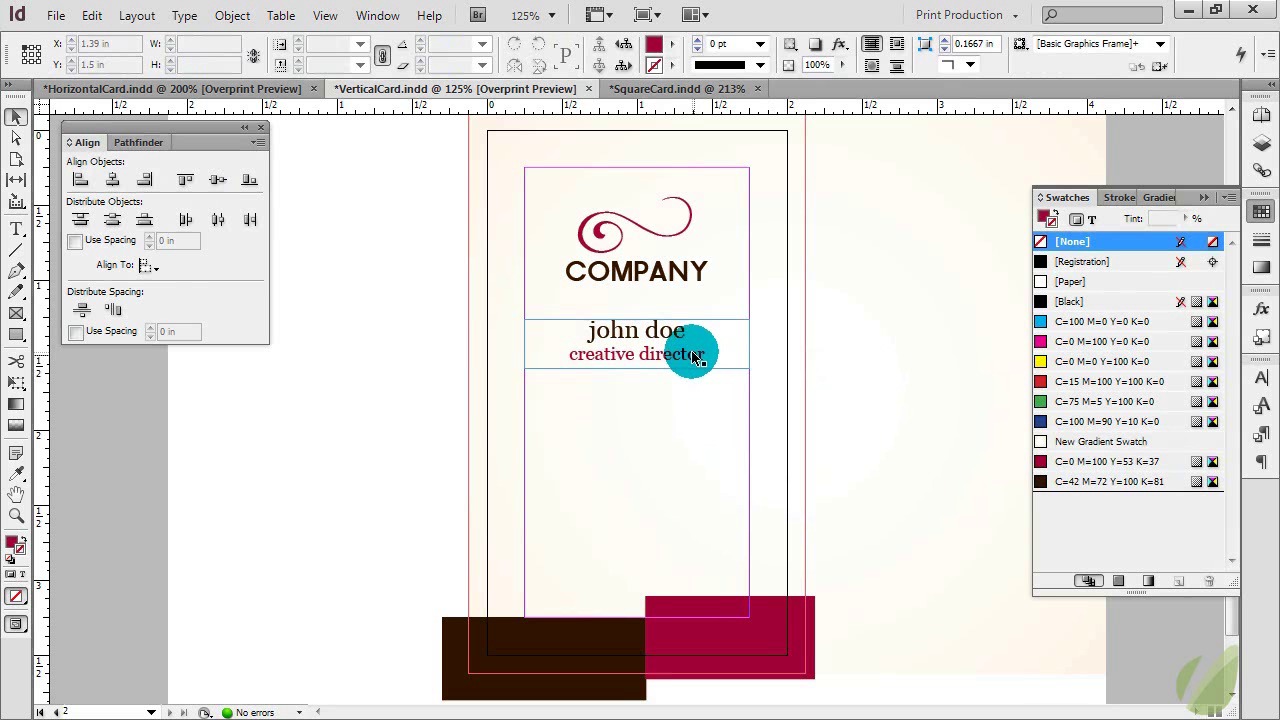Open the Links panel icon in dock
Viewport: 1280px width, 720px height.
point(1261,171)
